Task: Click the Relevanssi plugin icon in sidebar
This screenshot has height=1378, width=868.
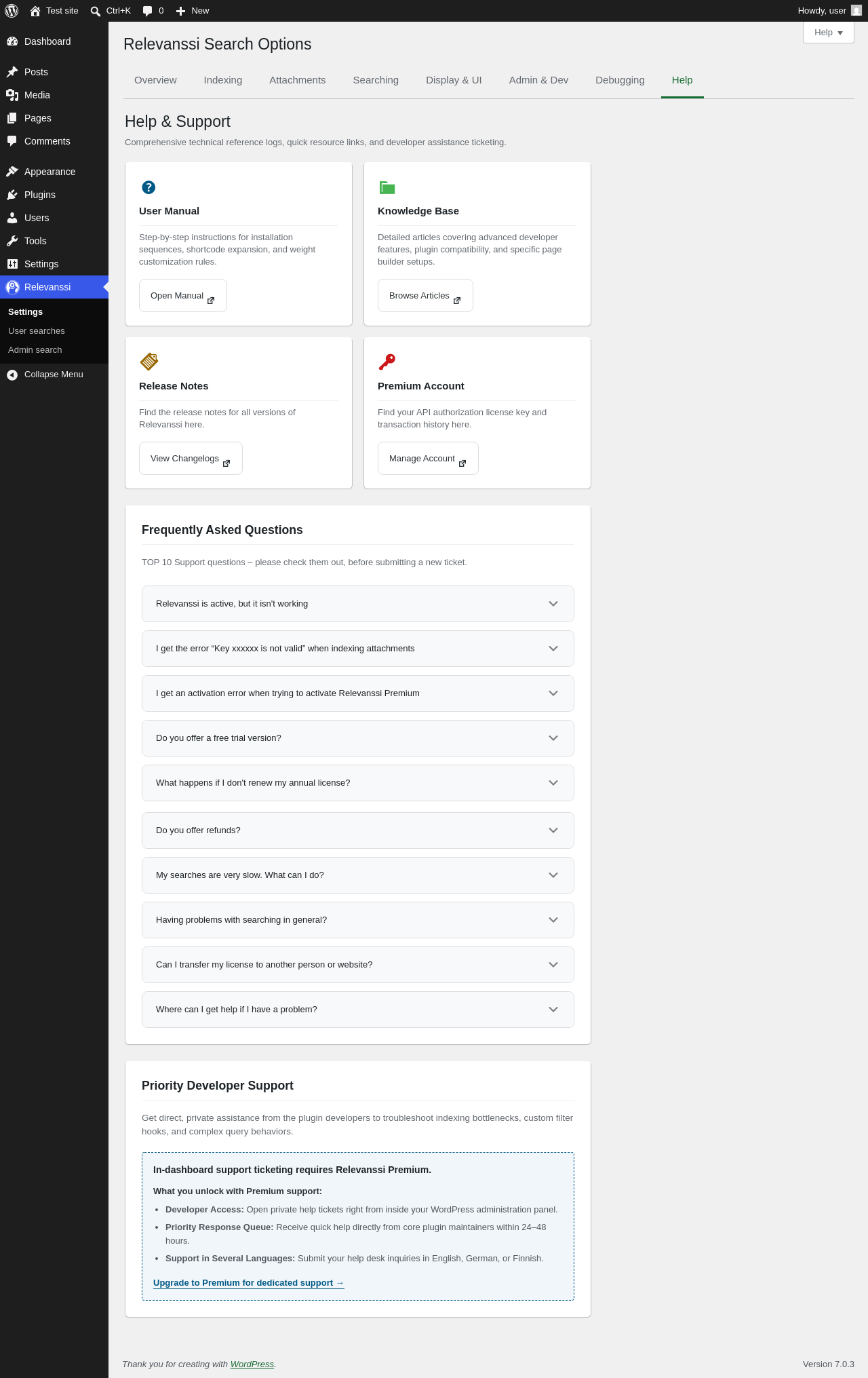Action: pyautogui.click(x=12, y=287)
